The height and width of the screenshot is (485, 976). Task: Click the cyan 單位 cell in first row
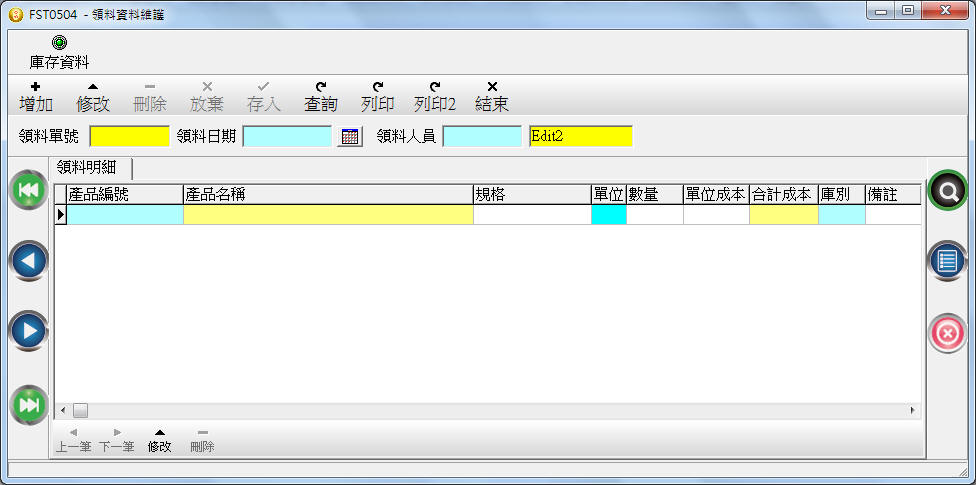point(609,215)
